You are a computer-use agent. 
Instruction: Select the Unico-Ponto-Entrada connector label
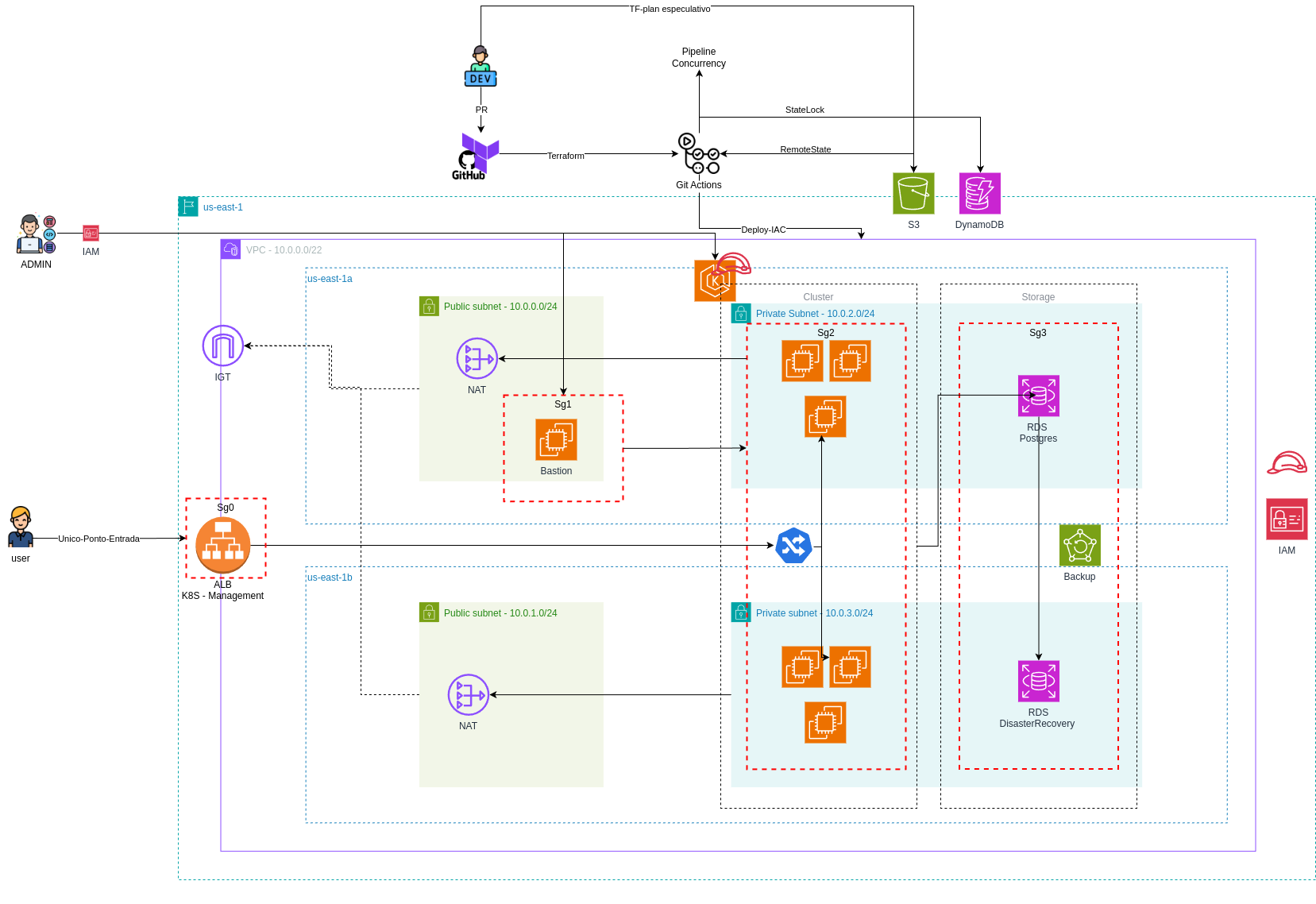pyautogui.click(x=98, y=539)
